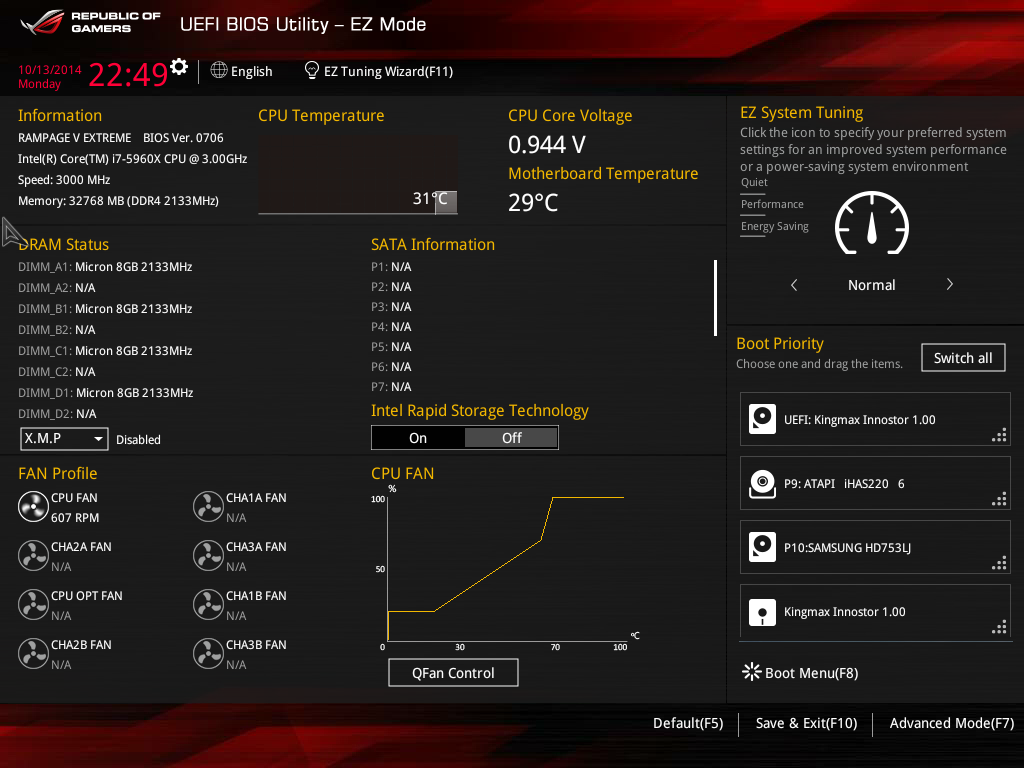
Task: Click optical drive icon of P9 ATAPI
Action: 762,483
